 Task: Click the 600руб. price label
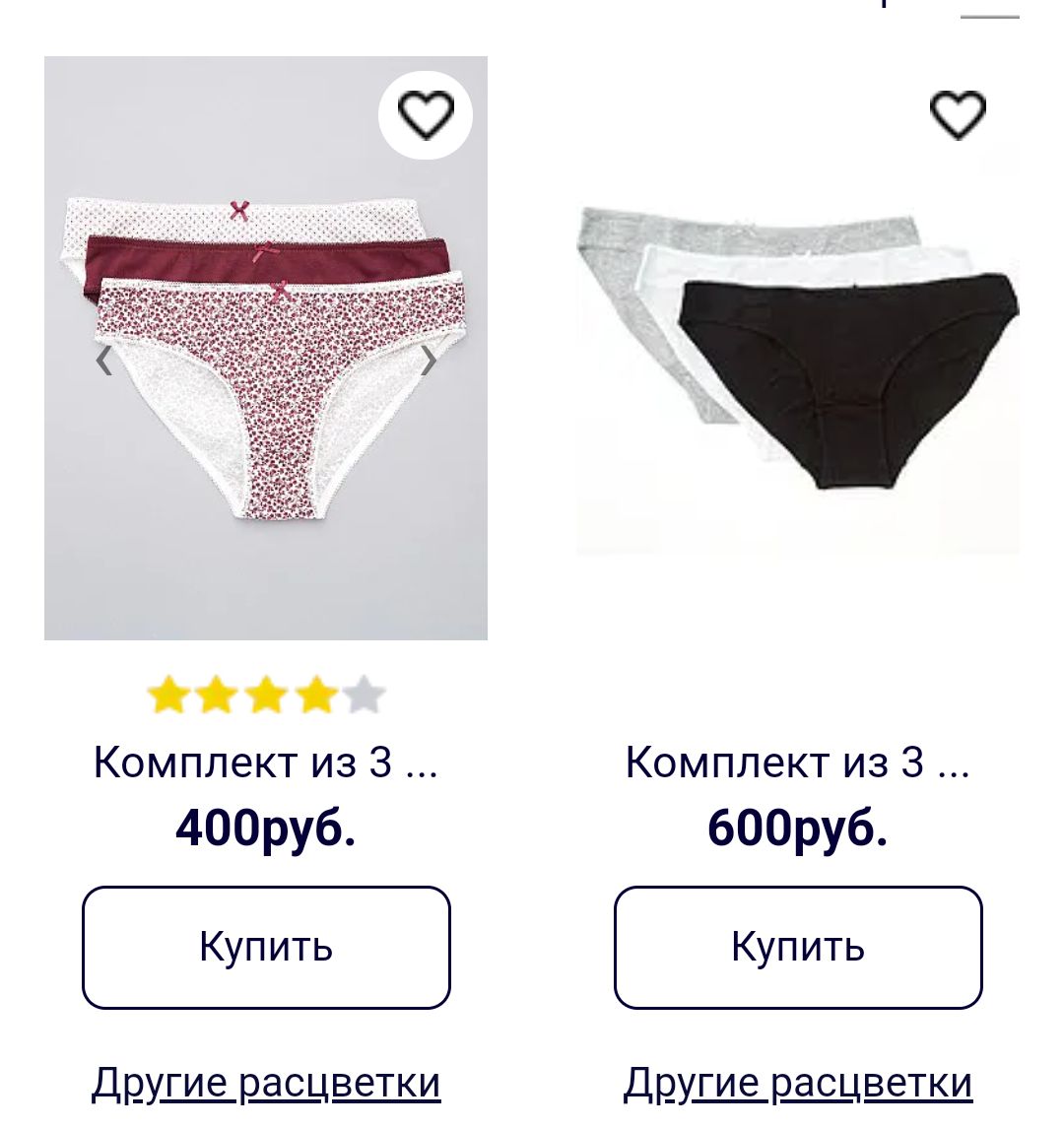(x=797, y=828)
